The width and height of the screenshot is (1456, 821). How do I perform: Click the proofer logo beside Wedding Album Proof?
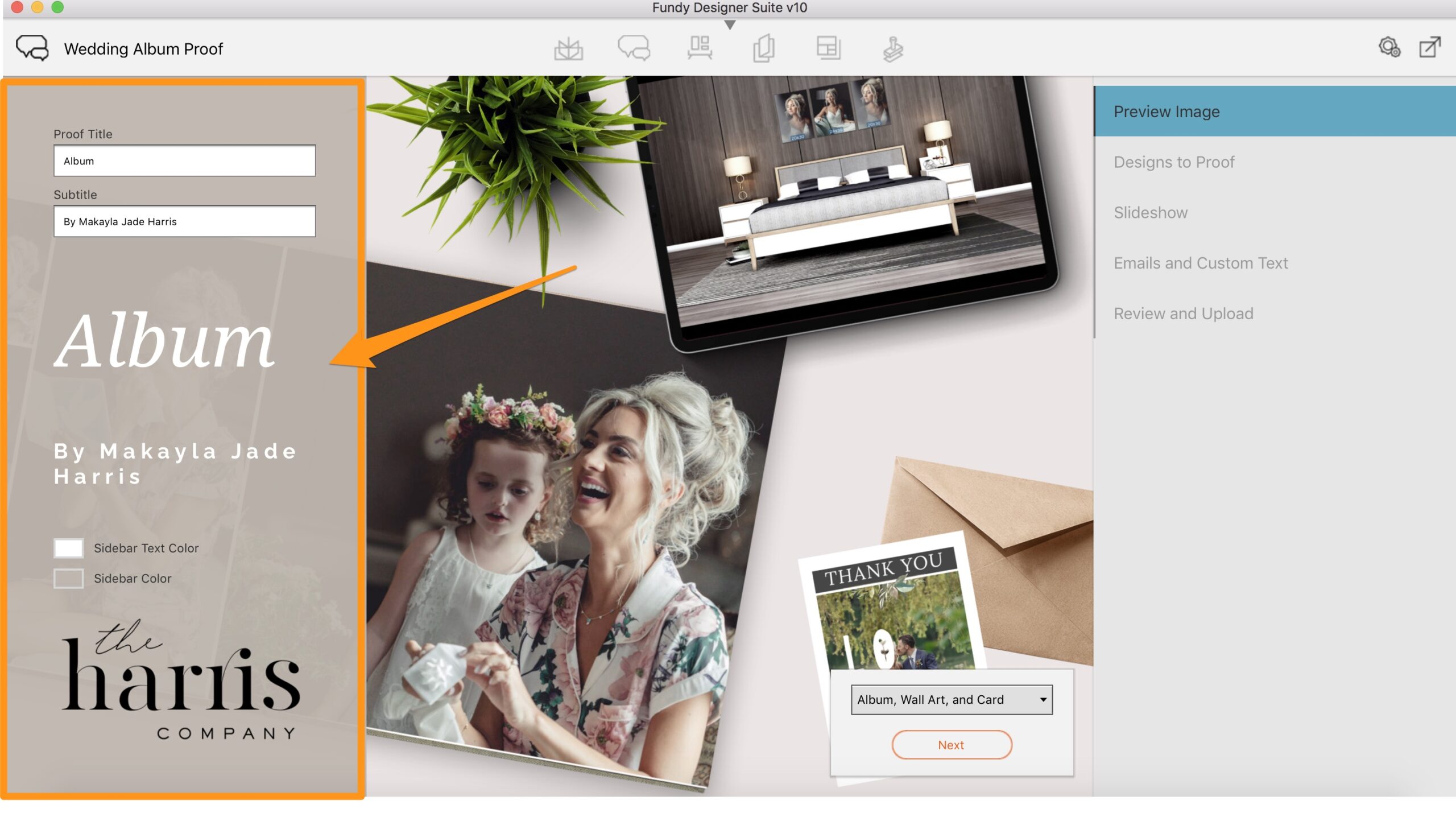(32, 48)
